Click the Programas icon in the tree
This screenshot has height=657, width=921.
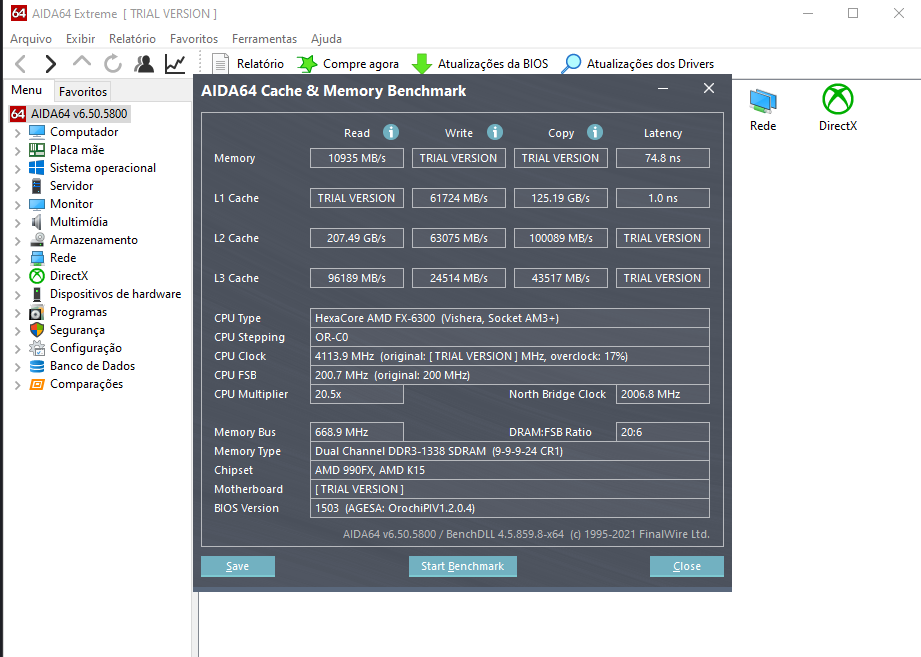coord(37,312)
